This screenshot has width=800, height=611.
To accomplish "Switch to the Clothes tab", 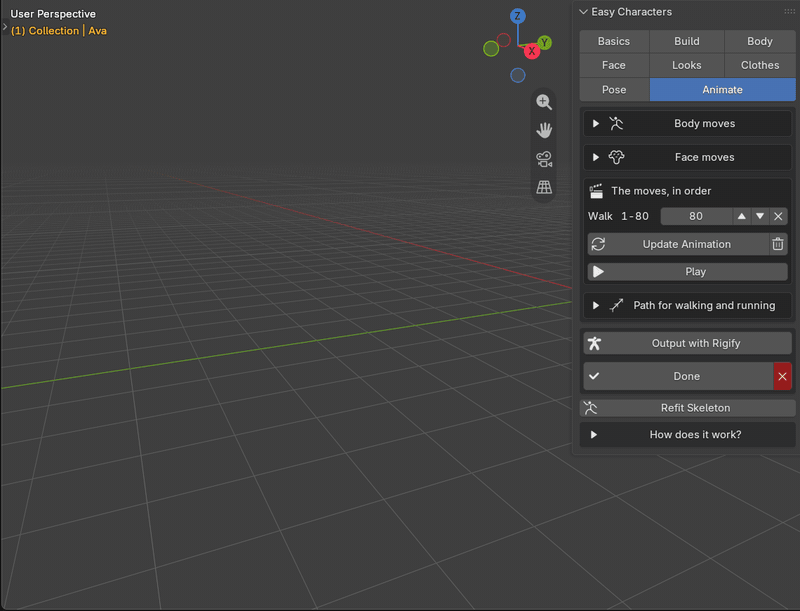I will pyautogui.click(x=760, y=65).
